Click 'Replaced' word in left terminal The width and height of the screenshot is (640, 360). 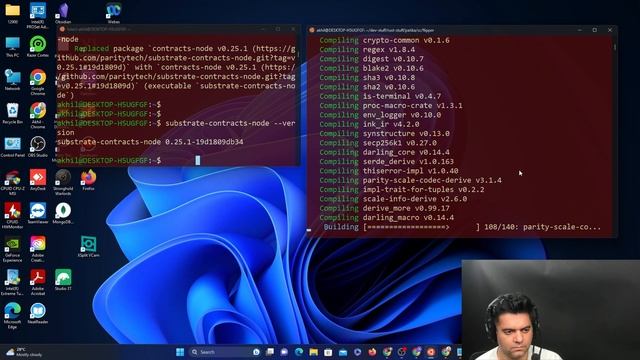coord(91,49)
